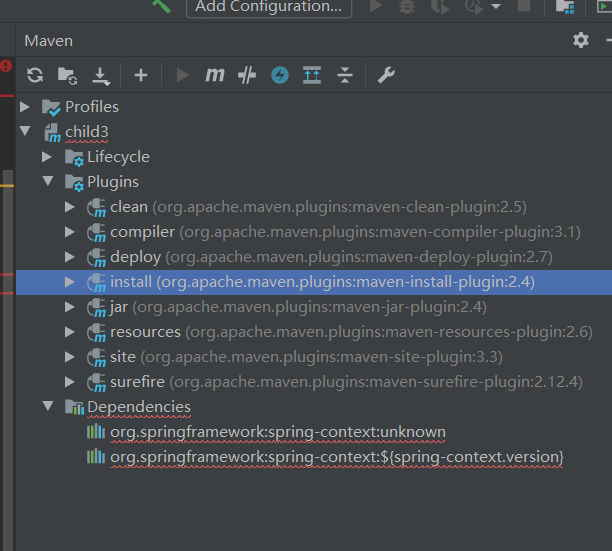Select maven-deploy-plugin:2.7 row
The image size is (612, 551).
point(314,257)
